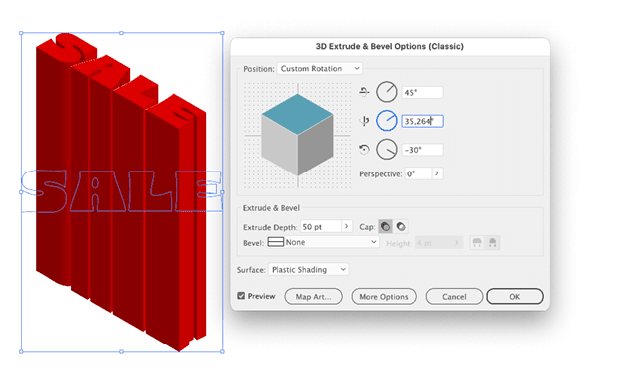Click the top-center bounding box handle
The height and width of the screenshot is (386, 625).
(x=122, y=33)
